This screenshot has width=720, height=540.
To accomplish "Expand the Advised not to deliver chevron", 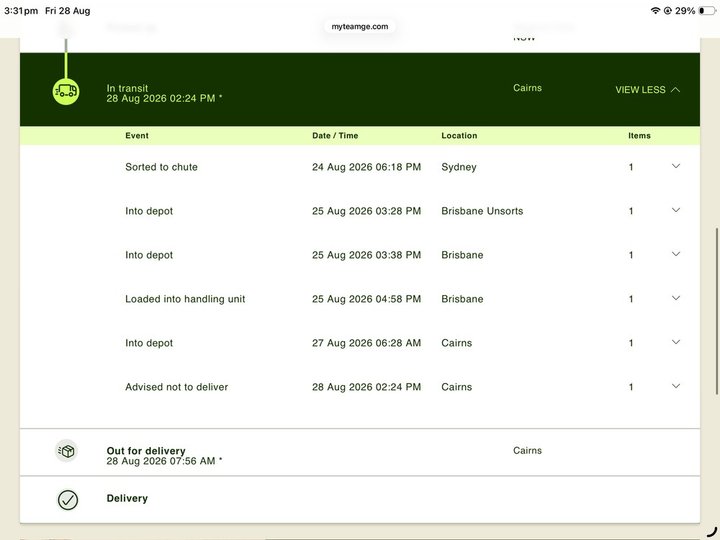I will pyautogui.click(x=676, y=386).
